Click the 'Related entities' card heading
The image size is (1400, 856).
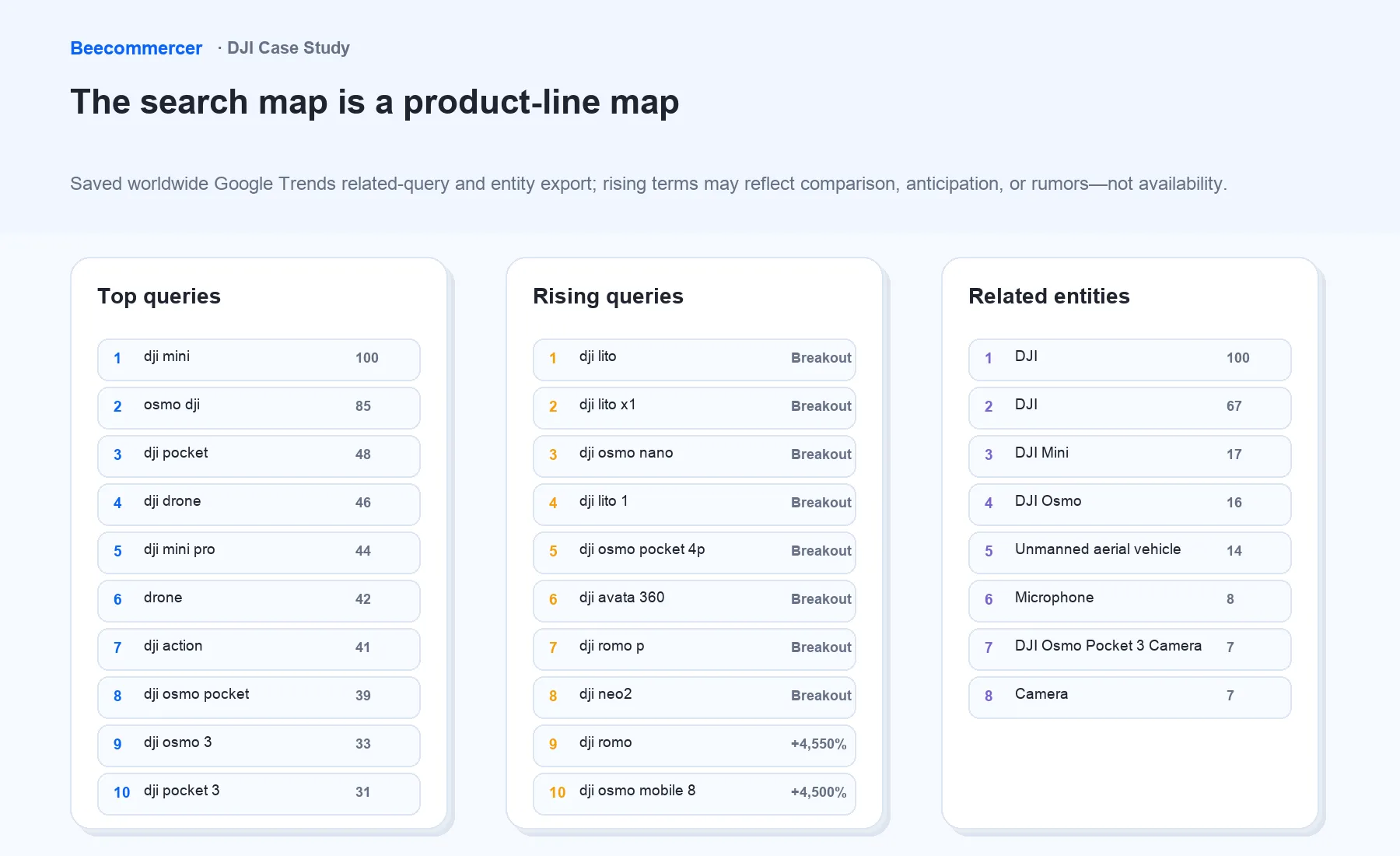click(x=1049, y=296)
